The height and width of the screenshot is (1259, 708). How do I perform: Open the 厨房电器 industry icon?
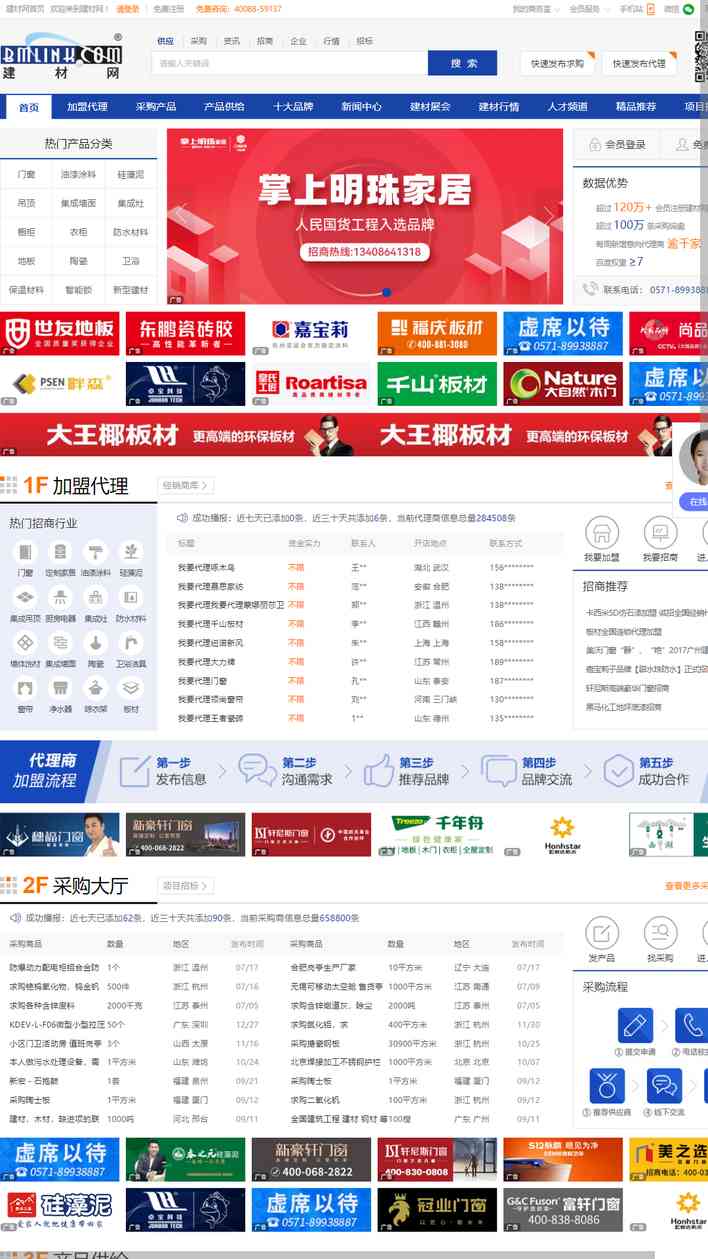click(x=60, y=597)
